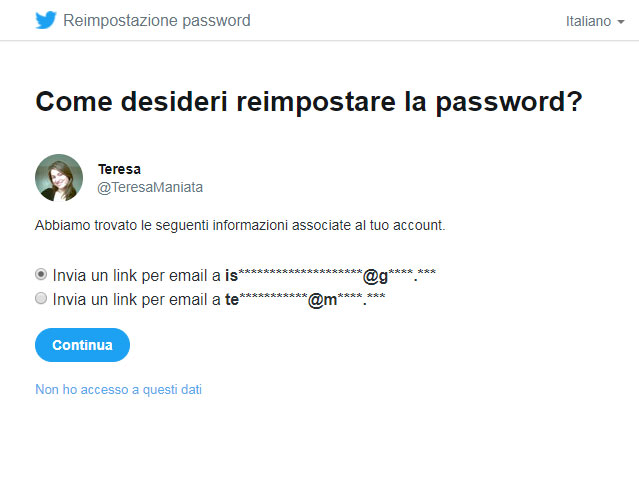Click the @TeresaManiata username handle
Viewport: 639px width, 483px height.
[x=150, y=187]
